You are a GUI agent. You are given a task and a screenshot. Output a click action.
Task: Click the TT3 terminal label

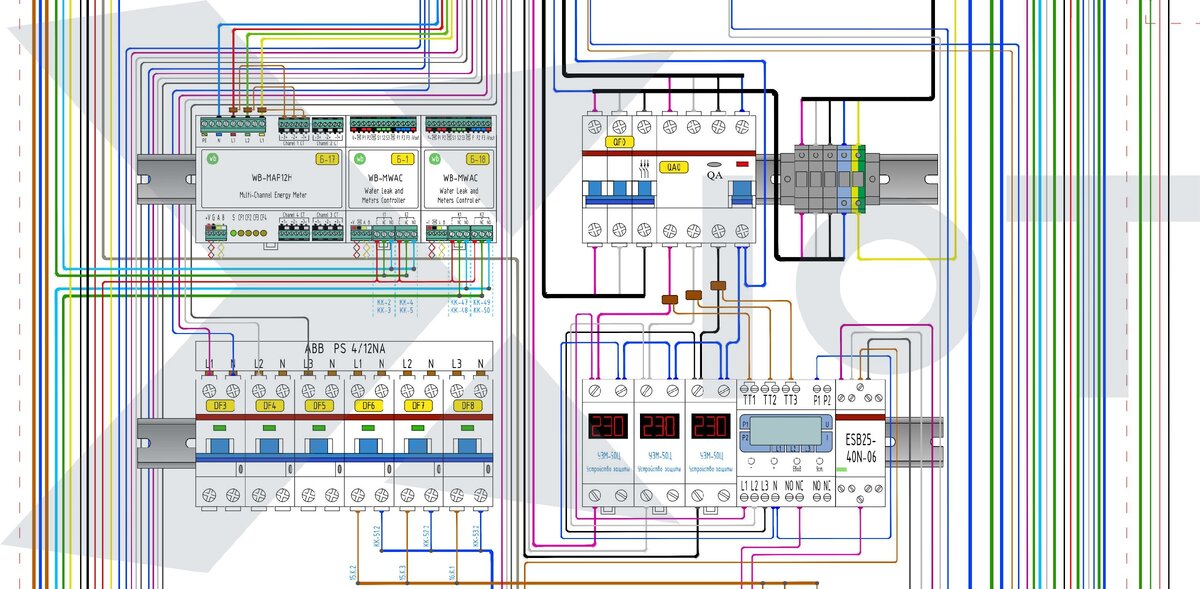coord(791,400)
